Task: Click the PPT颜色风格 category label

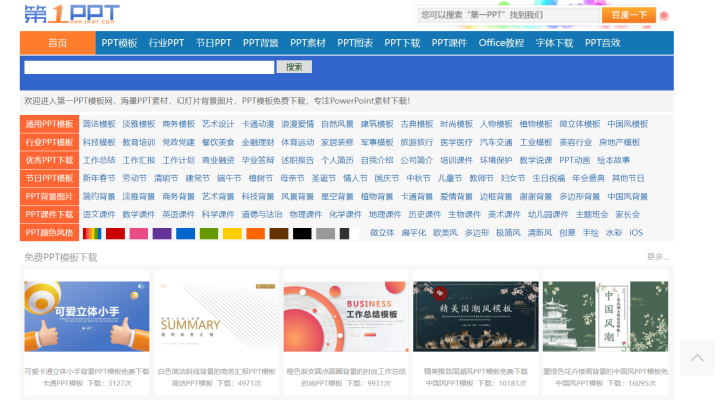Action: pyautogui.click(x=50, y=232)
